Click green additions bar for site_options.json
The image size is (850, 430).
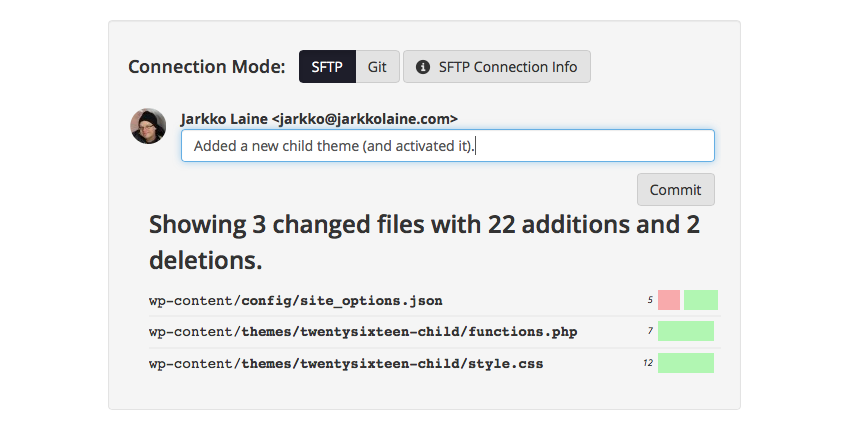[x=701, y=300]
